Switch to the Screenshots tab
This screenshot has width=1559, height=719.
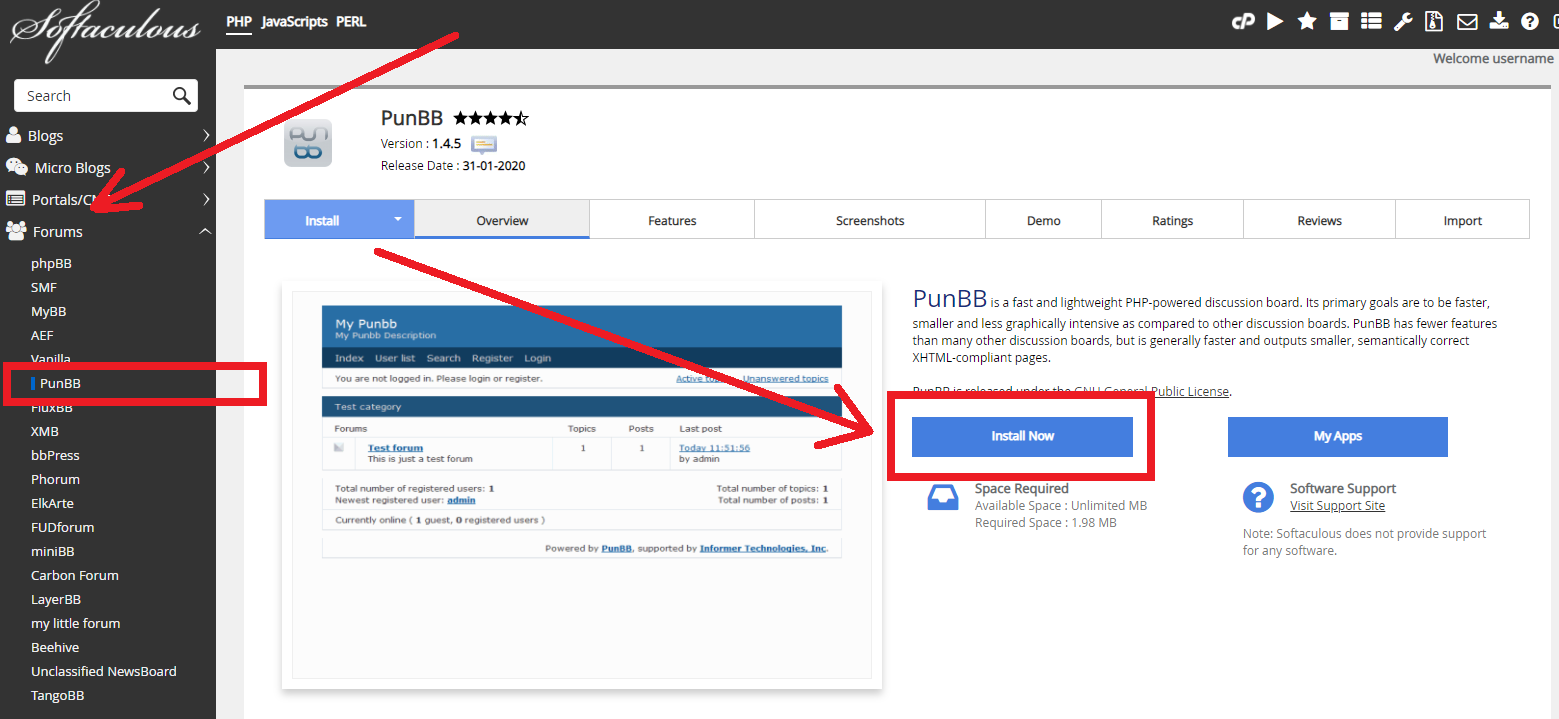point(869,220)
